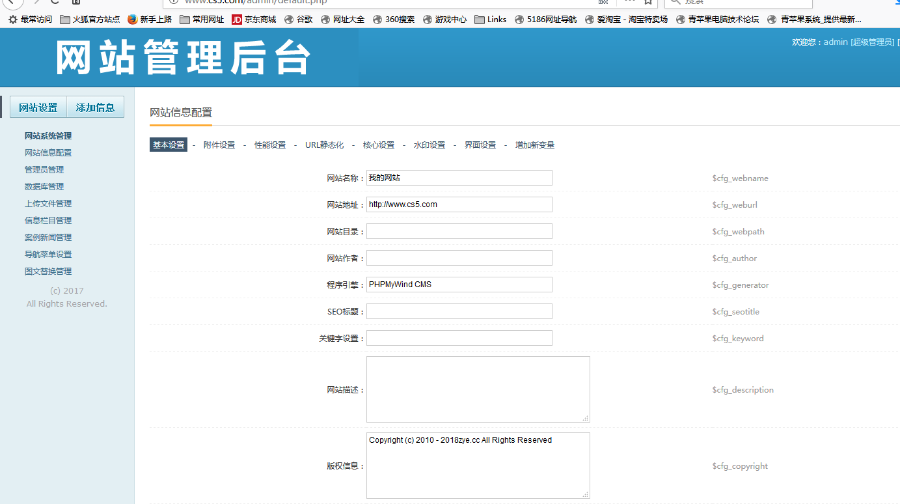The width and height of the screenshot is (900, 504).
Task: Open 上传文件管理 sidebar link
Action: click(48, 203)
